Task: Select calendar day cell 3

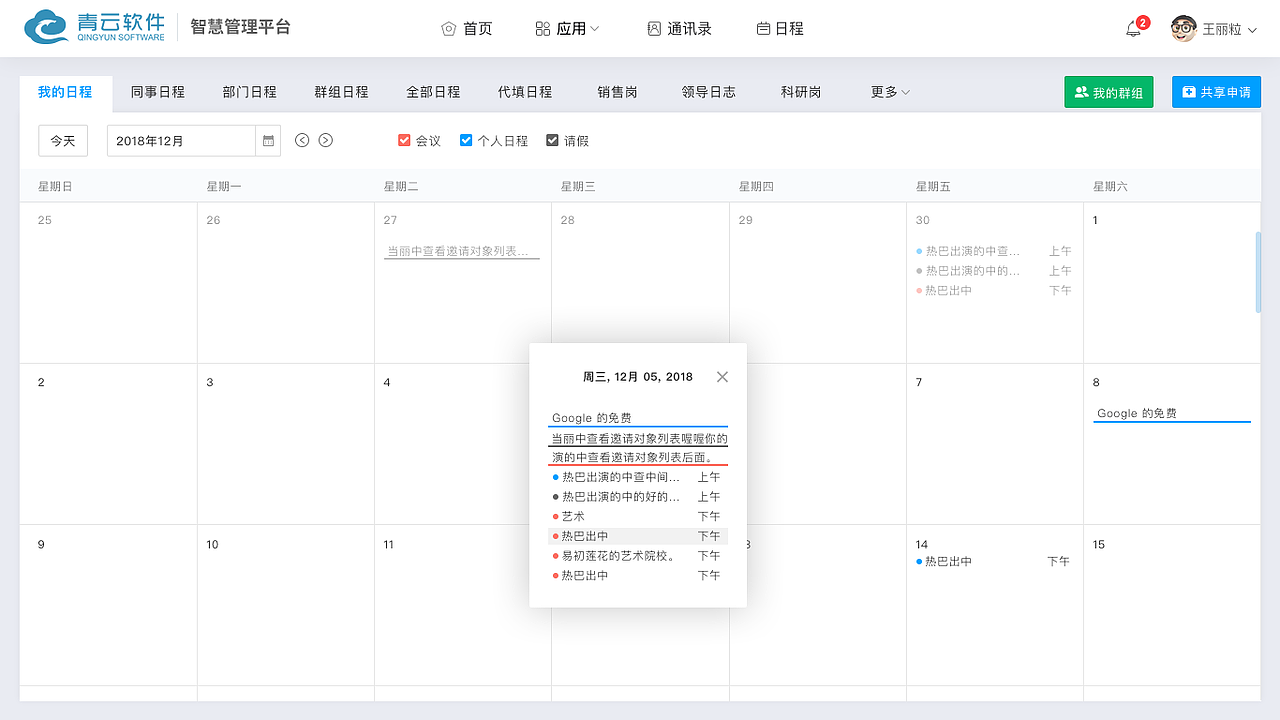Action: click(x=286, y=444)
